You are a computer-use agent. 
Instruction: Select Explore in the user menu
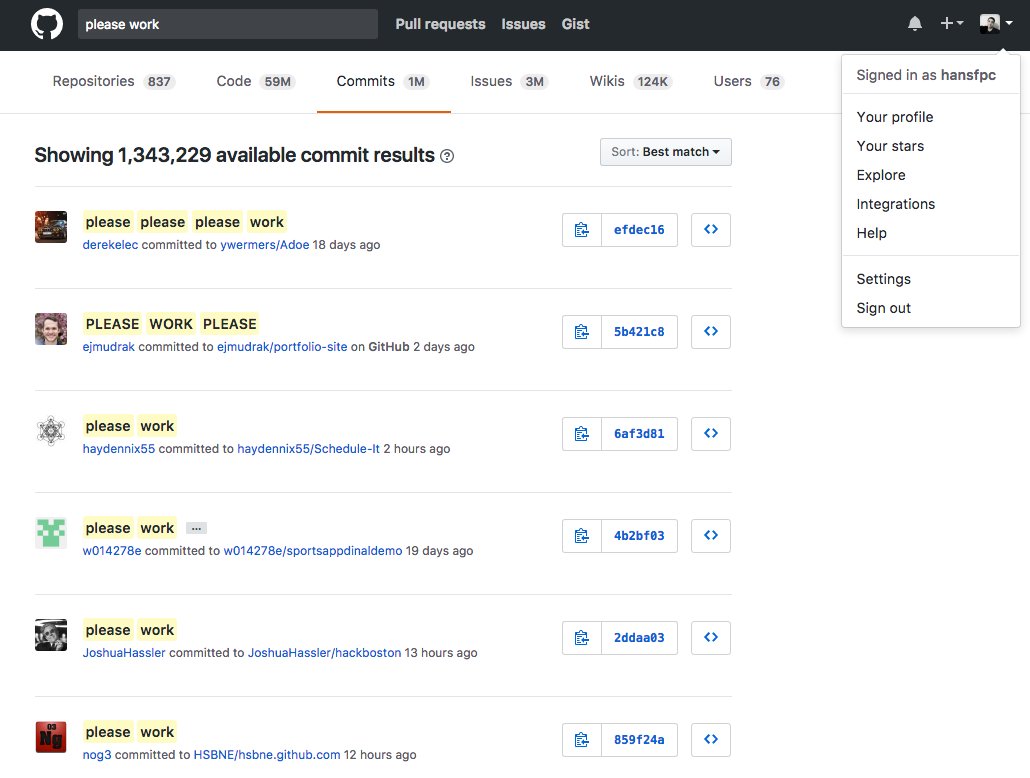tap(930, 175)
